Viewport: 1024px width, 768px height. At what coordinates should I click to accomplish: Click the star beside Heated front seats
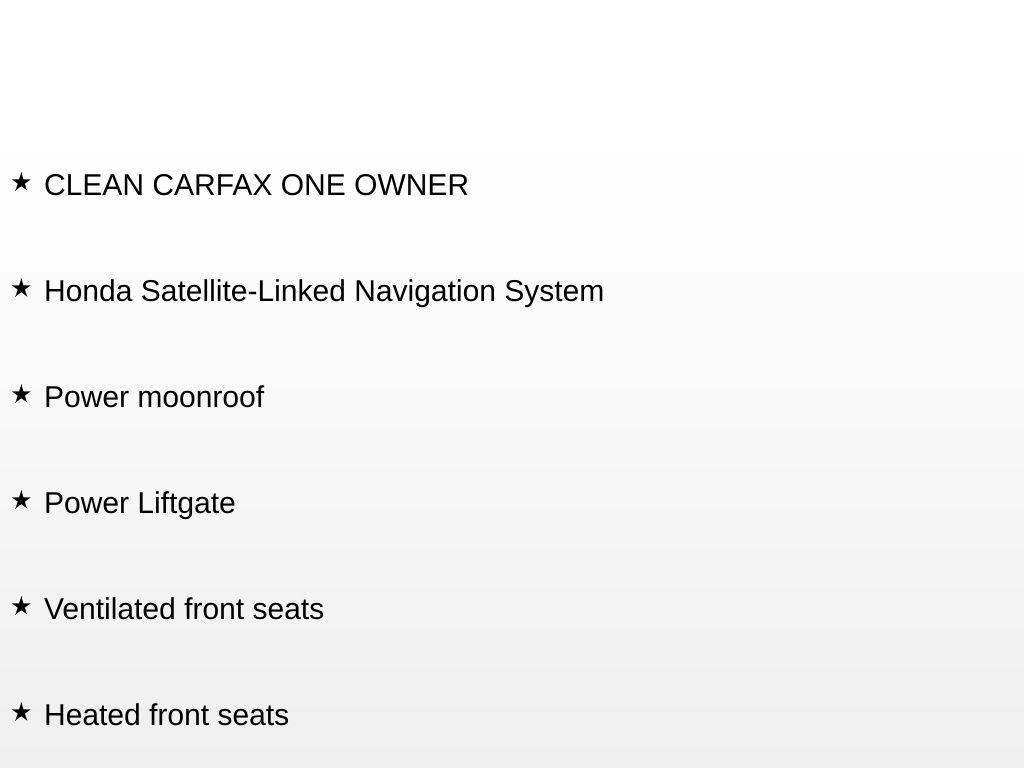(21, 712)
